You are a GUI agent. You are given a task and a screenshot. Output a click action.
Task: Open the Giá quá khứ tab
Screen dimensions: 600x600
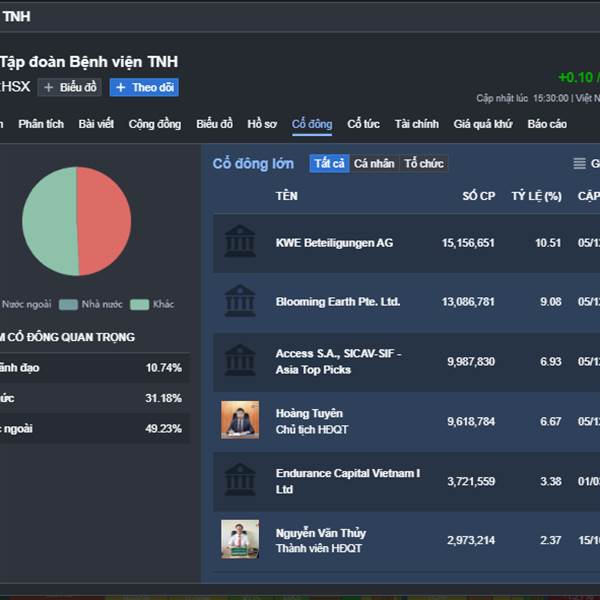[x=483, y=124]
